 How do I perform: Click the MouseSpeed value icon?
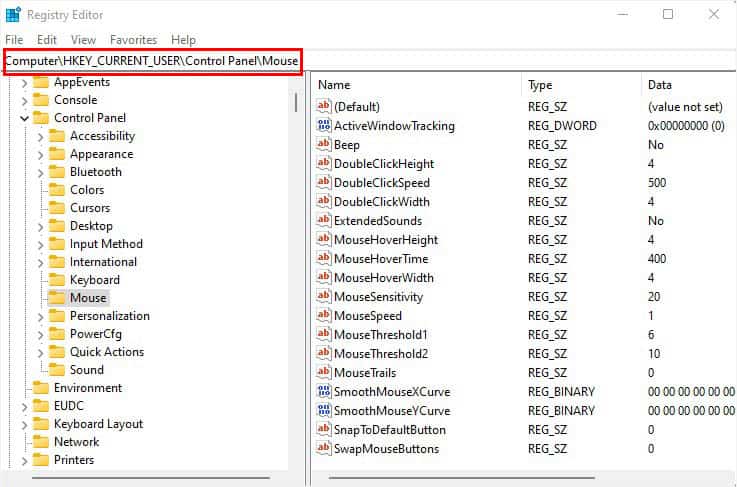click(324, 315)
